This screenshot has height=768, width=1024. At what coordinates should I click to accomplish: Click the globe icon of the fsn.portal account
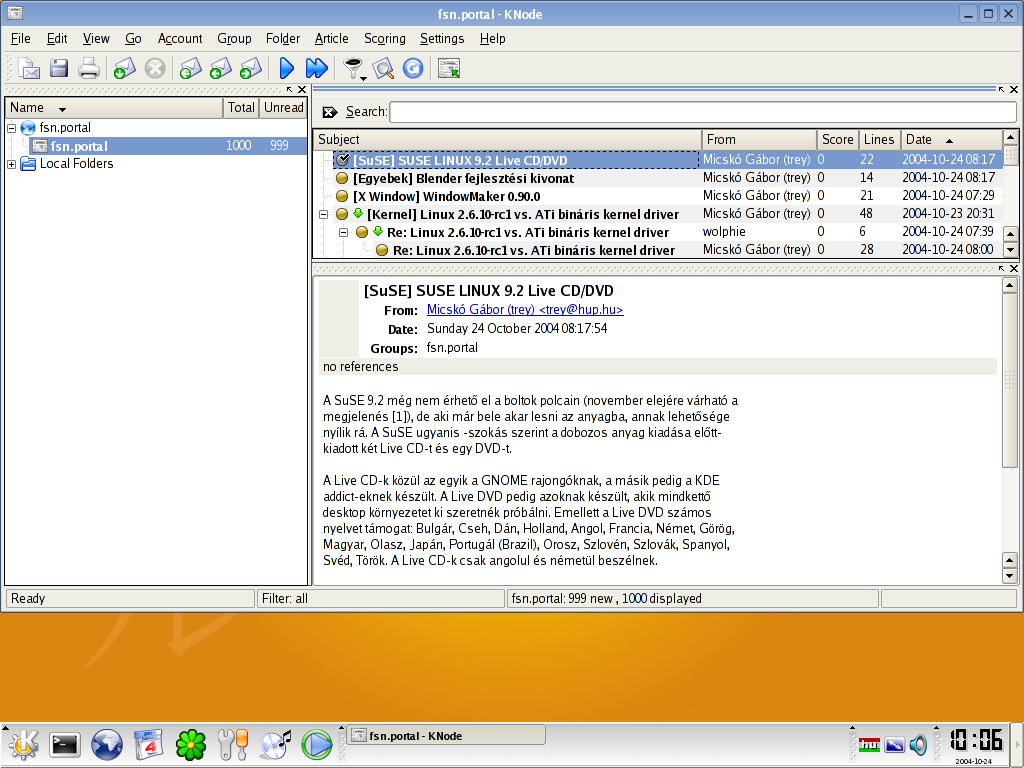tap(27, 127)
